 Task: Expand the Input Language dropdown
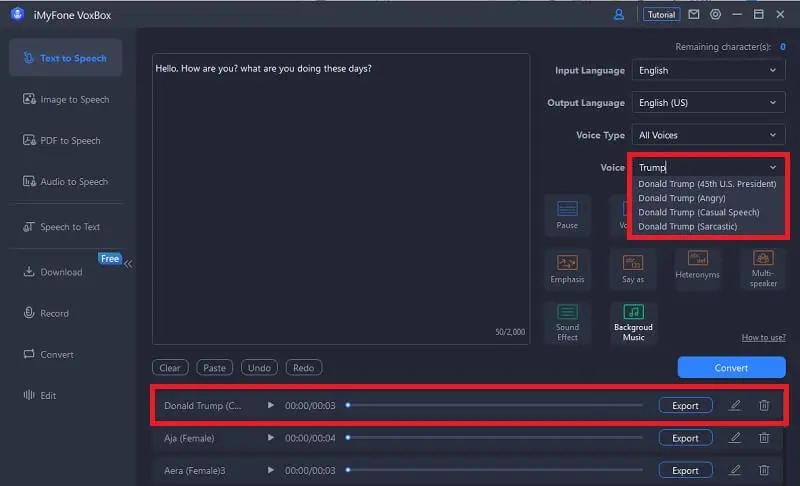click(x=708, y=70)
